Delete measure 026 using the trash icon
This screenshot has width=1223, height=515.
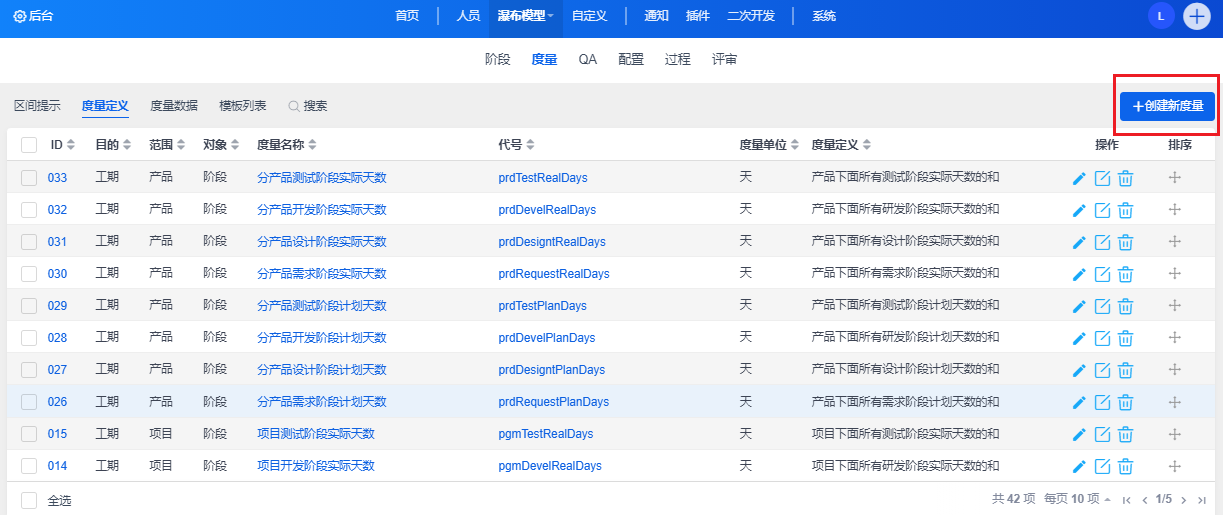pos(1125,402)
